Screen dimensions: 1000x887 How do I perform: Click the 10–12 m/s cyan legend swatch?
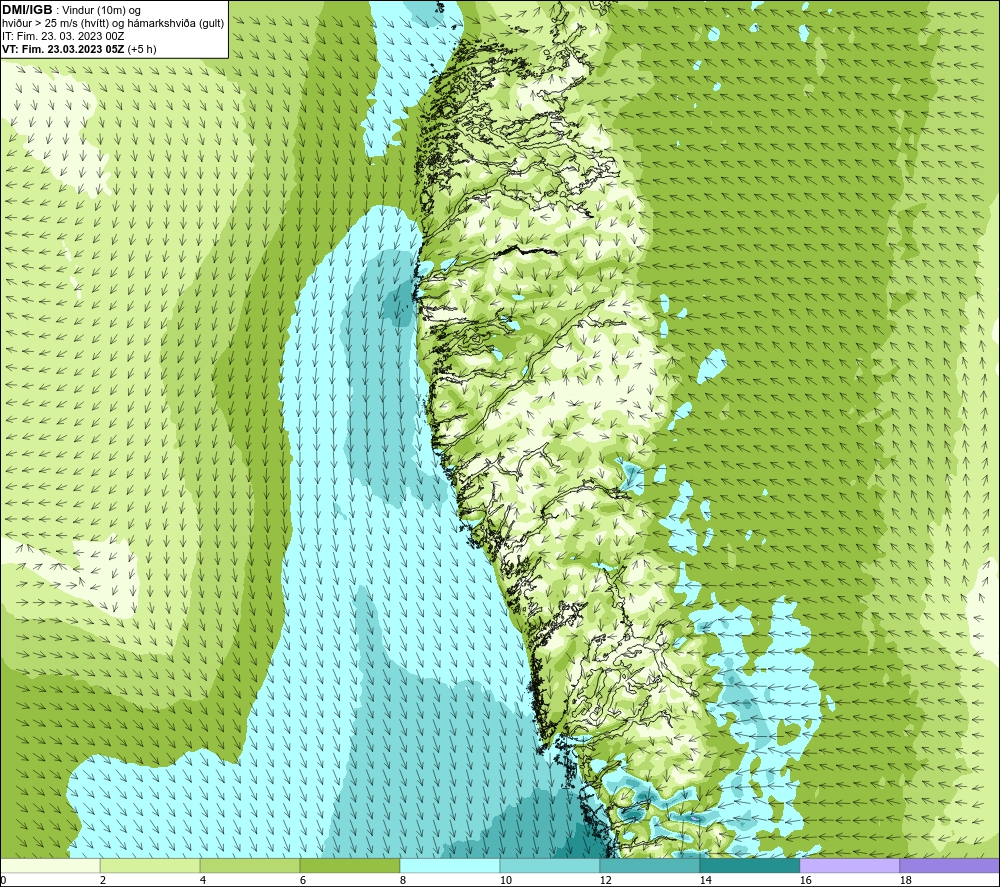coord(550,866)
